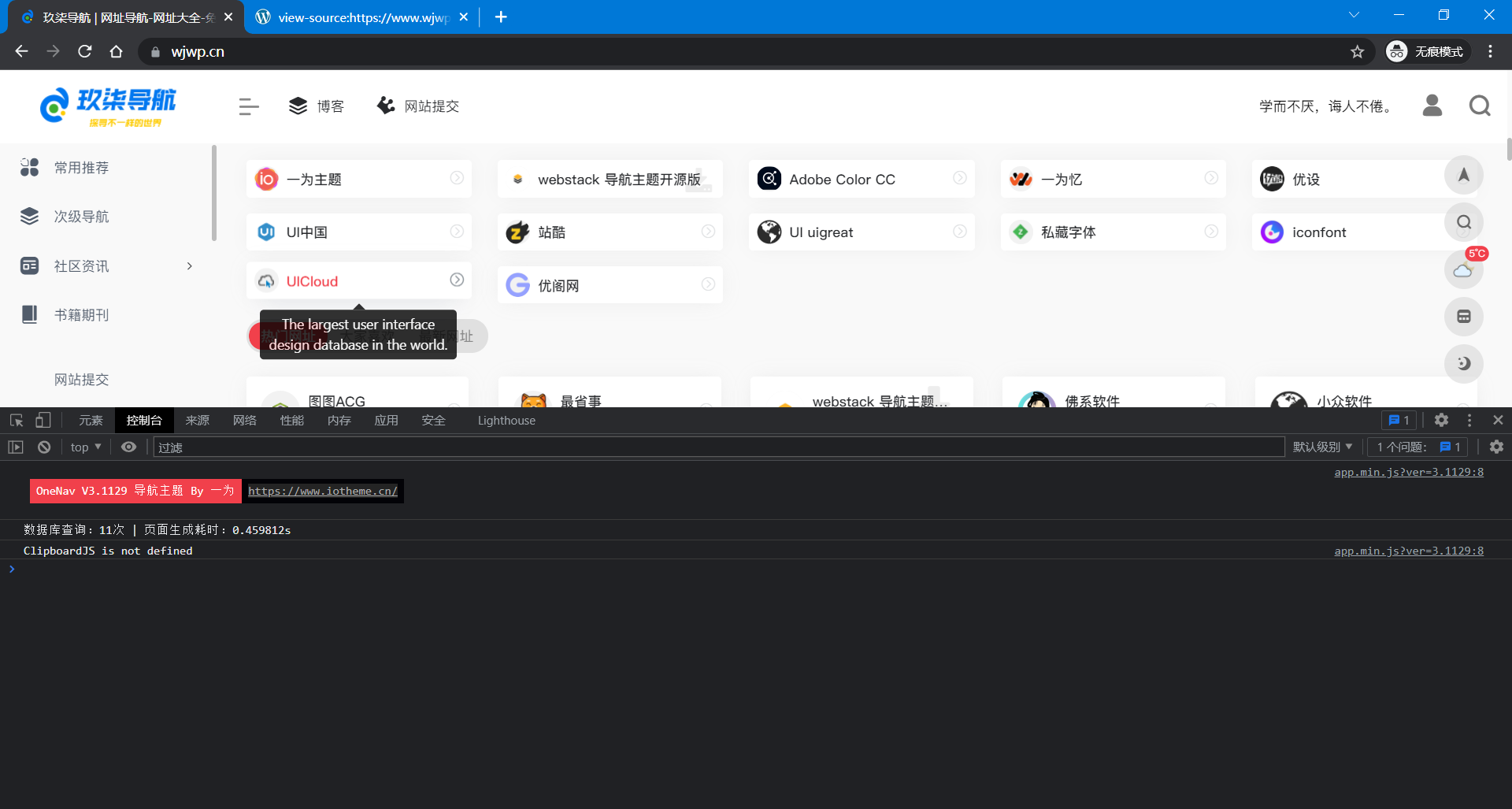Open the user account icon
Viewport: 1512px width, 809px height.
point(1432,106)
